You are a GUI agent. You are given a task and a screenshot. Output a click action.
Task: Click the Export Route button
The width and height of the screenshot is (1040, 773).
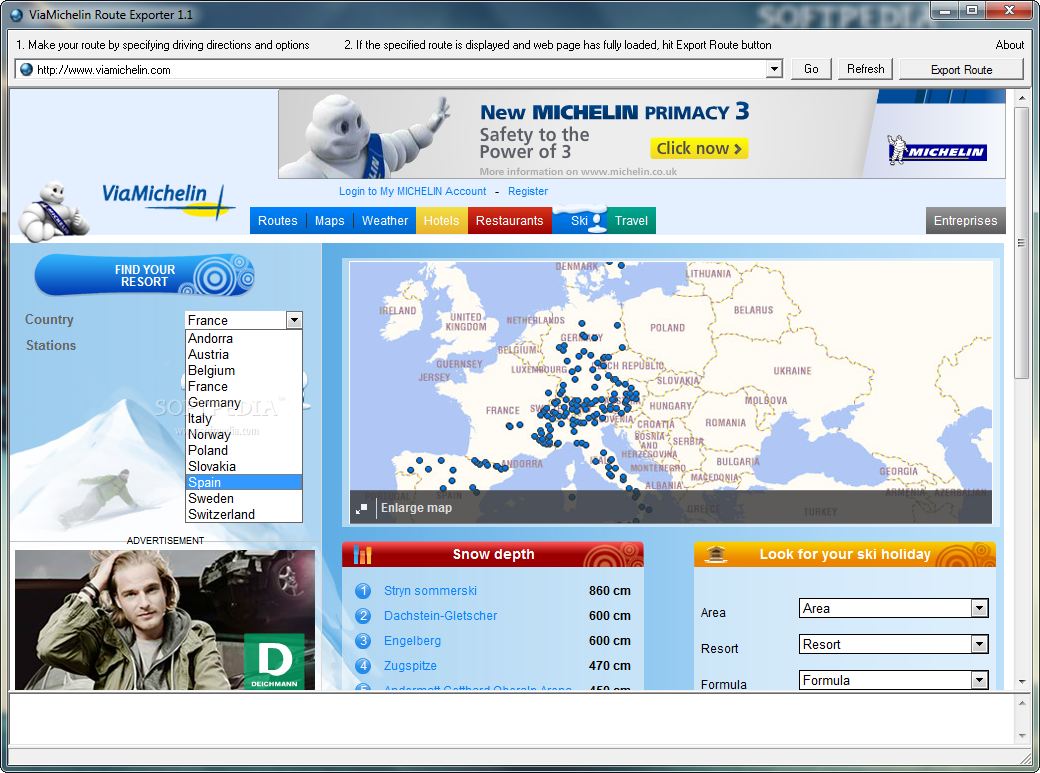coord(961,70)
